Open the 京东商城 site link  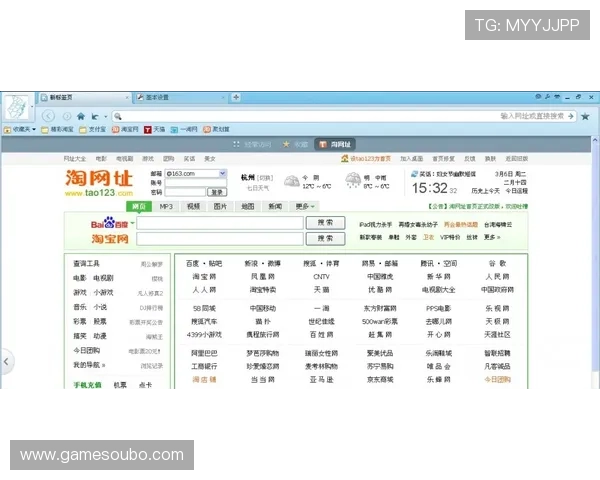[380, 380]
